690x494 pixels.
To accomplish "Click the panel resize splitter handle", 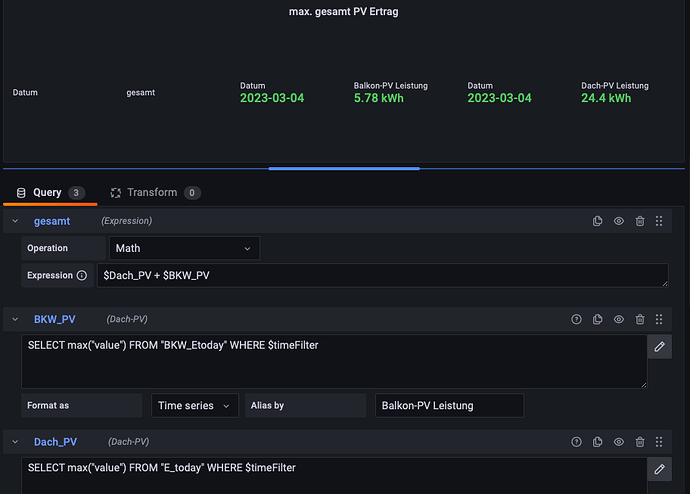I will (x=344, y=168).
